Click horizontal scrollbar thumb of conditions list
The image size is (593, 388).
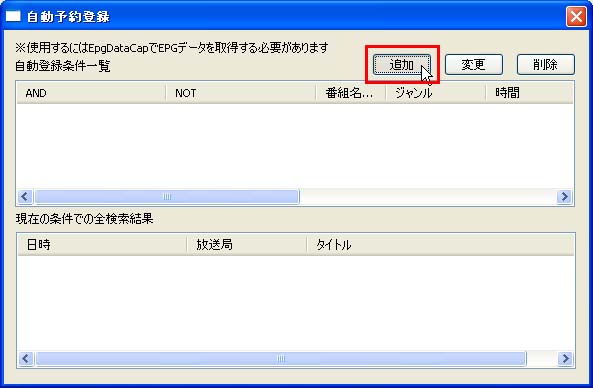point(167,197)
